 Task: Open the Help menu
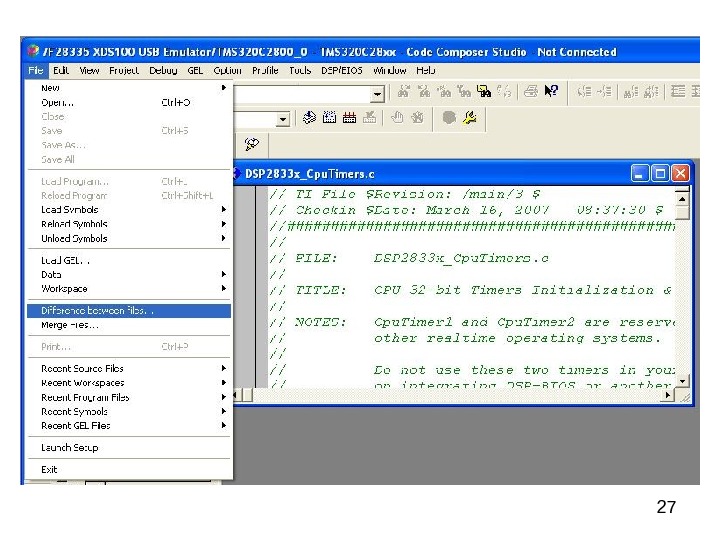coord(426,70)
